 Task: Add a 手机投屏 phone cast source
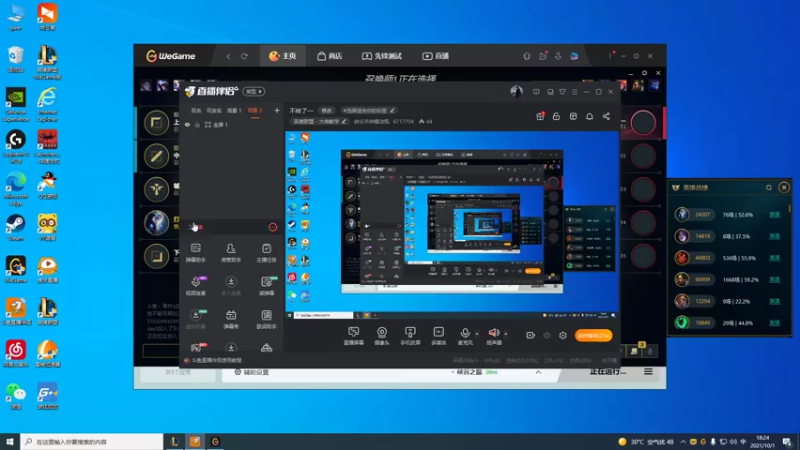pyautogui.click(x=410, y=336)
